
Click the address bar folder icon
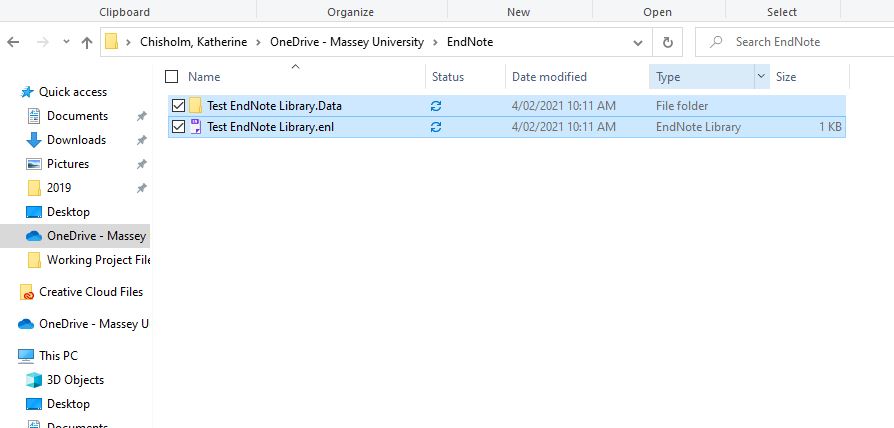pos(112,42)
